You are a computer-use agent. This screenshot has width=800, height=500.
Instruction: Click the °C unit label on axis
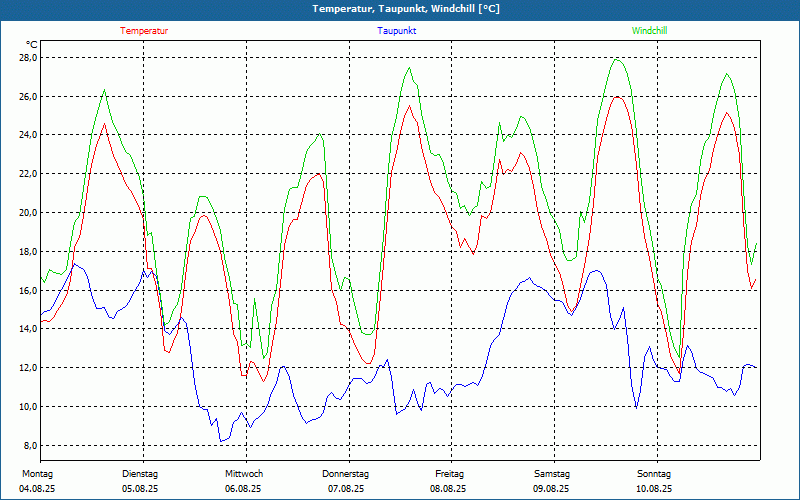pos(32,45)
